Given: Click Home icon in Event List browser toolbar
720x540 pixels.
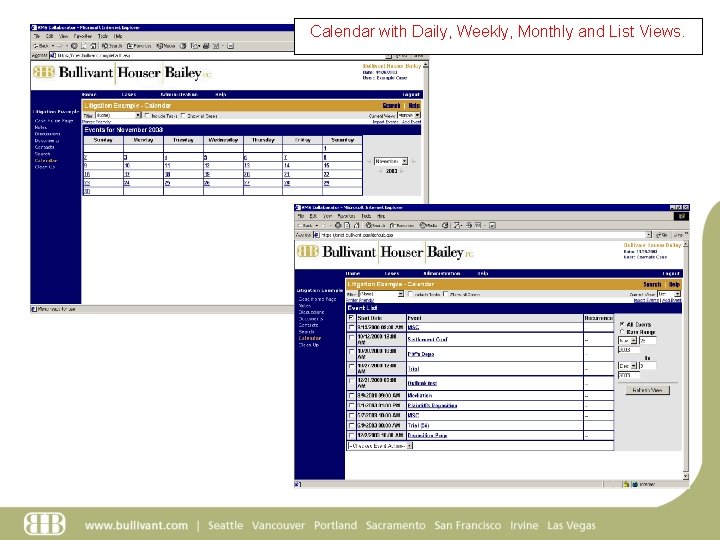Looking at the screenshot, I should point(356,225).
